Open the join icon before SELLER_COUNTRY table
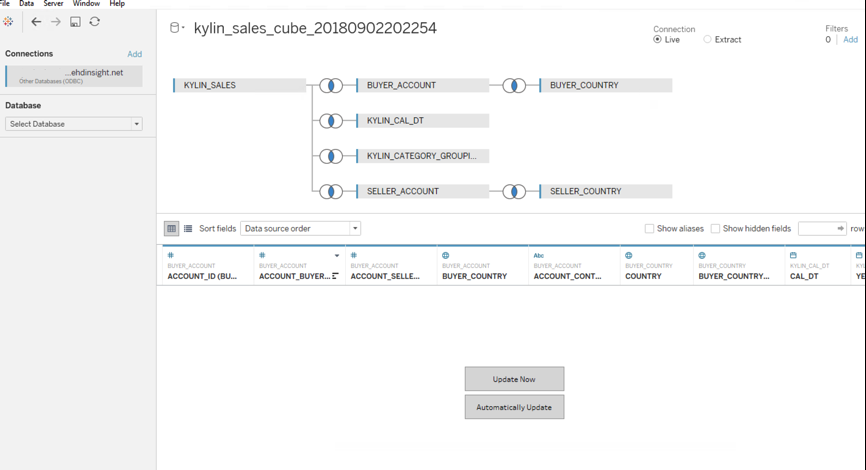Image resolution: width=866 pixels, height=470 pixels. [x=514, y=192]
